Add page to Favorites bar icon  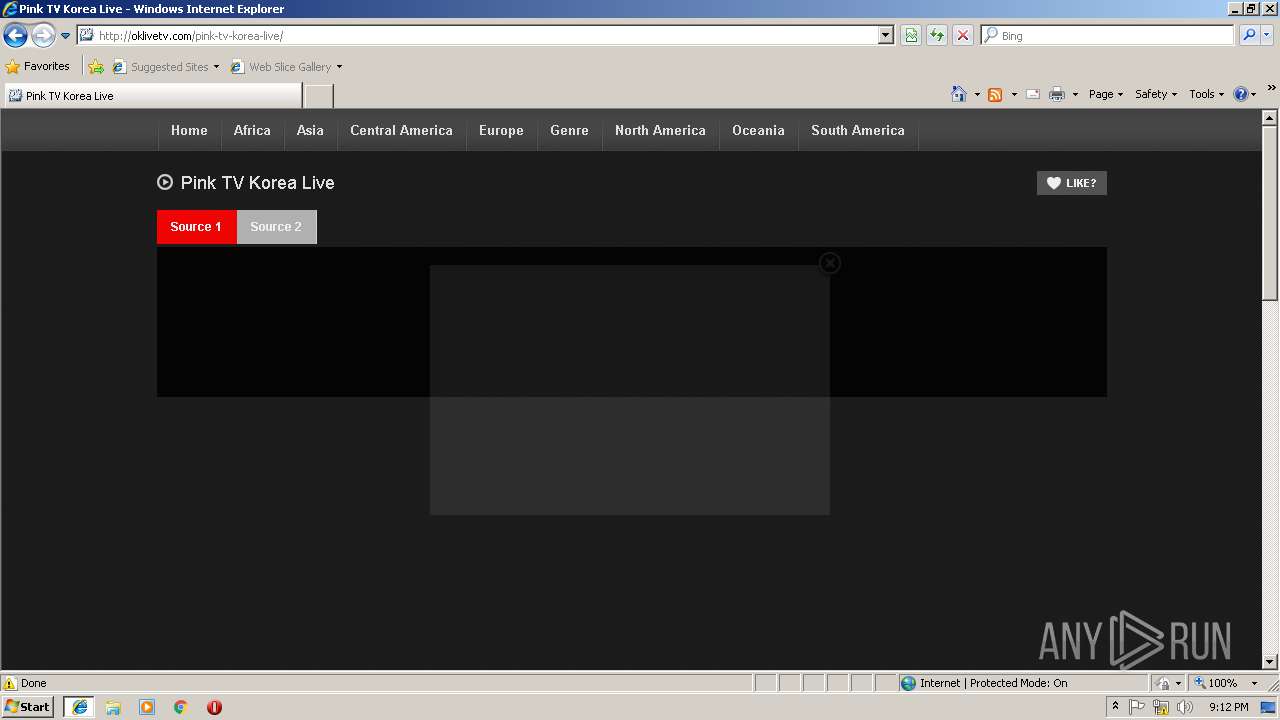[96, 67]
